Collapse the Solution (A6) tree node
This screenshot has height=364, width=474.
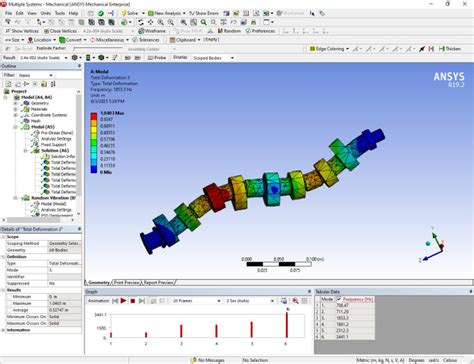click(x=25, y=151)
